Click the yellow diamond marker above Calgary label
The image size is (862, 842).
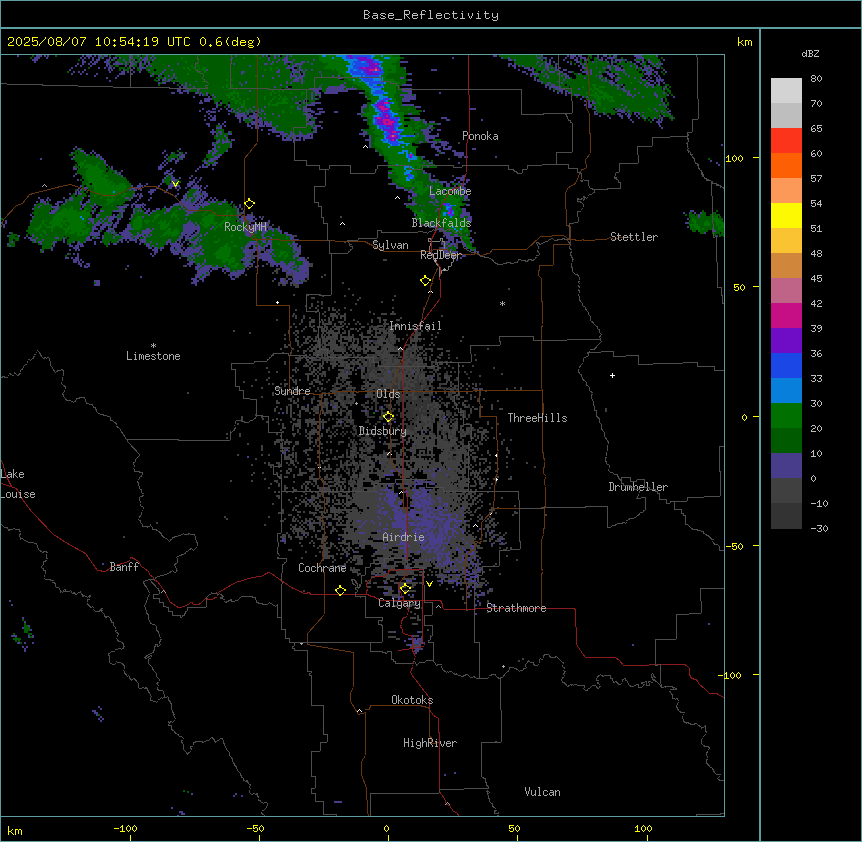pyautogui.click(x=405, y=589)
